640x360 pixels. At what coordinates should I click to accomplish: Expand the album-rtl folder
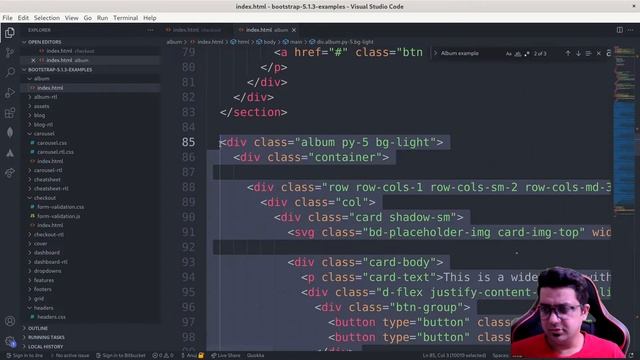click(45, 97)
